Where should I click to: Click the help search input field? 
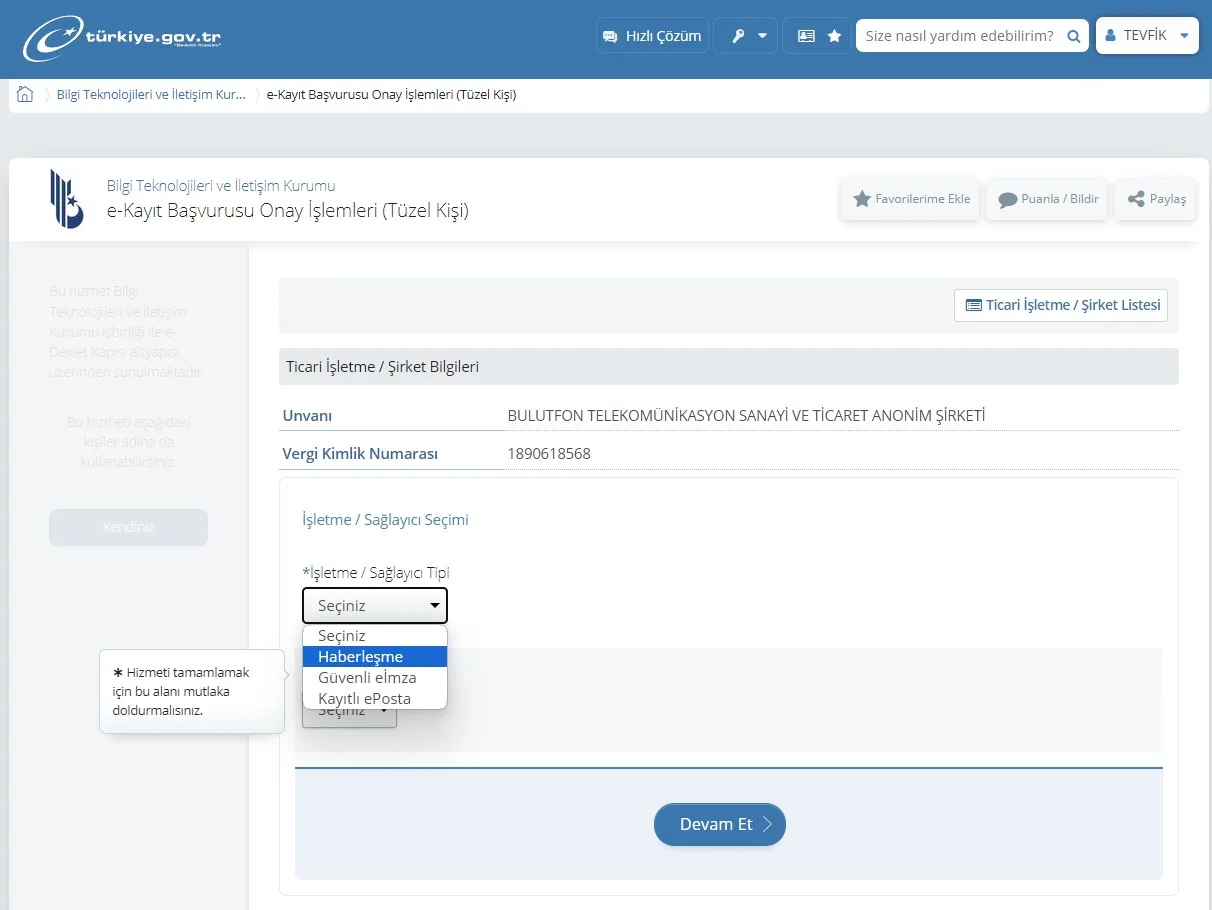(x=958, y=36)
